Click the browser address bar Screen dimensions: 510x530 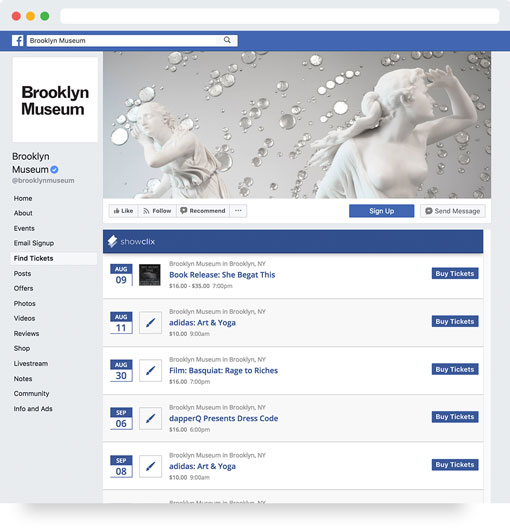[280, 16]
